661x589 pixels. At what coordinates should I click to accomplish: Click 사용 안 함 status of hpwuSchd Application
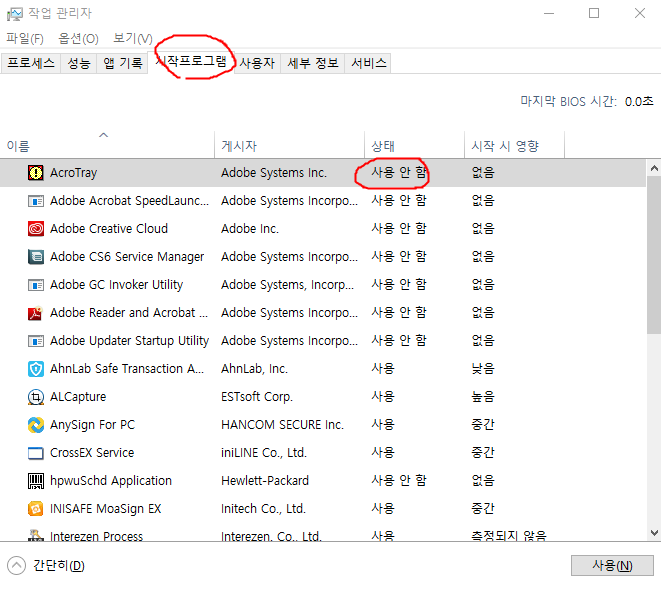point(399,481)
